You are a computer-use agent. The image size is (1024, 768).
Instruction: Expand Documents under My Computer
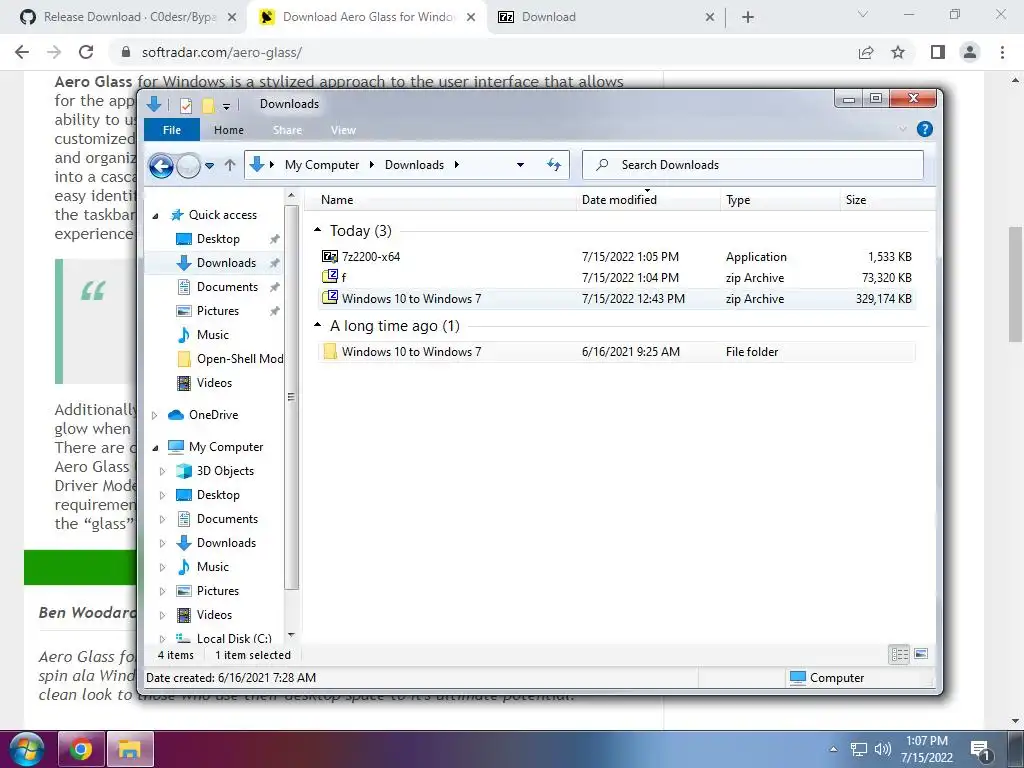(x=163, y=519)
